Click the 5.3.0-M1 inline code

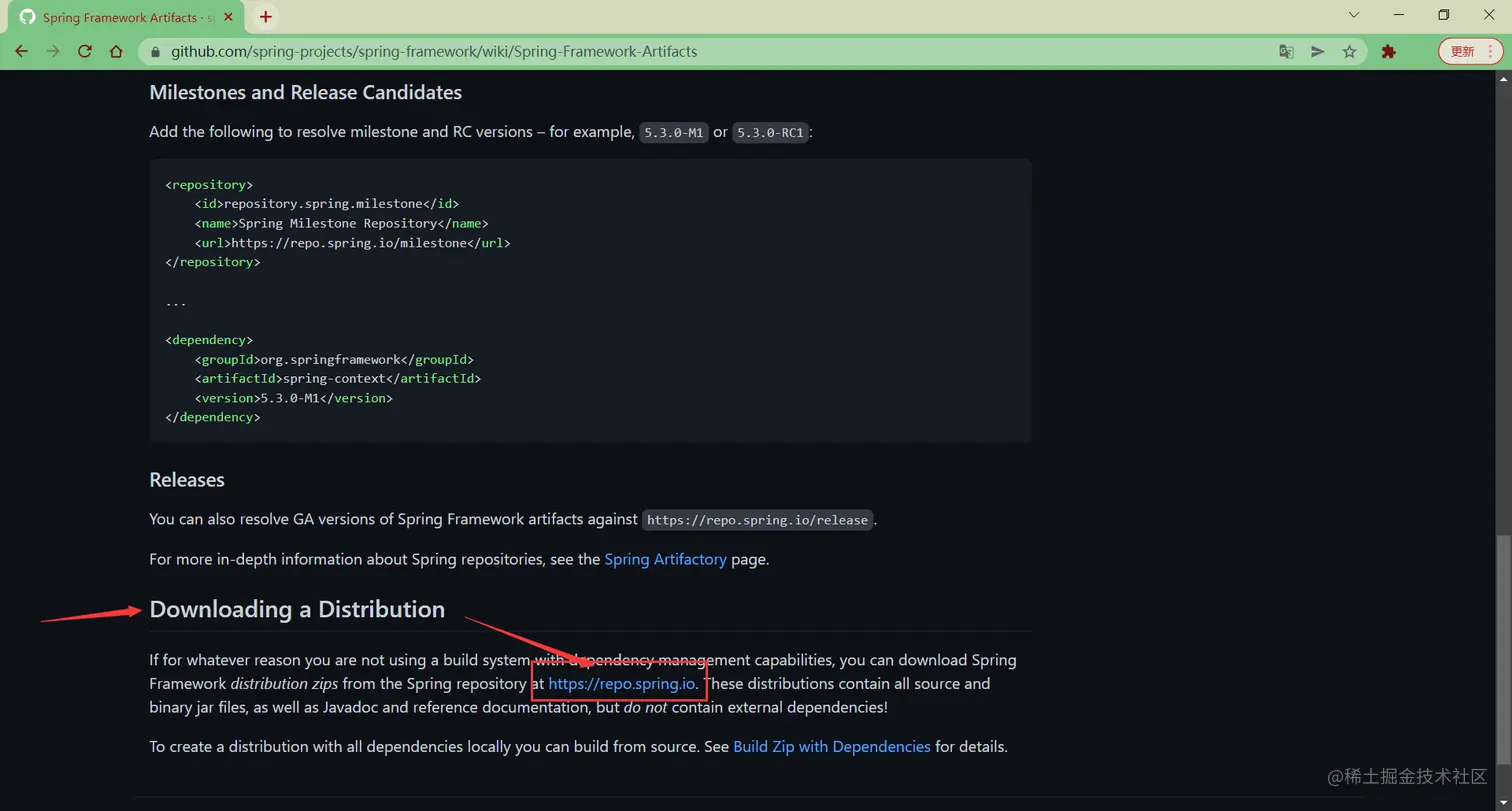674,133
